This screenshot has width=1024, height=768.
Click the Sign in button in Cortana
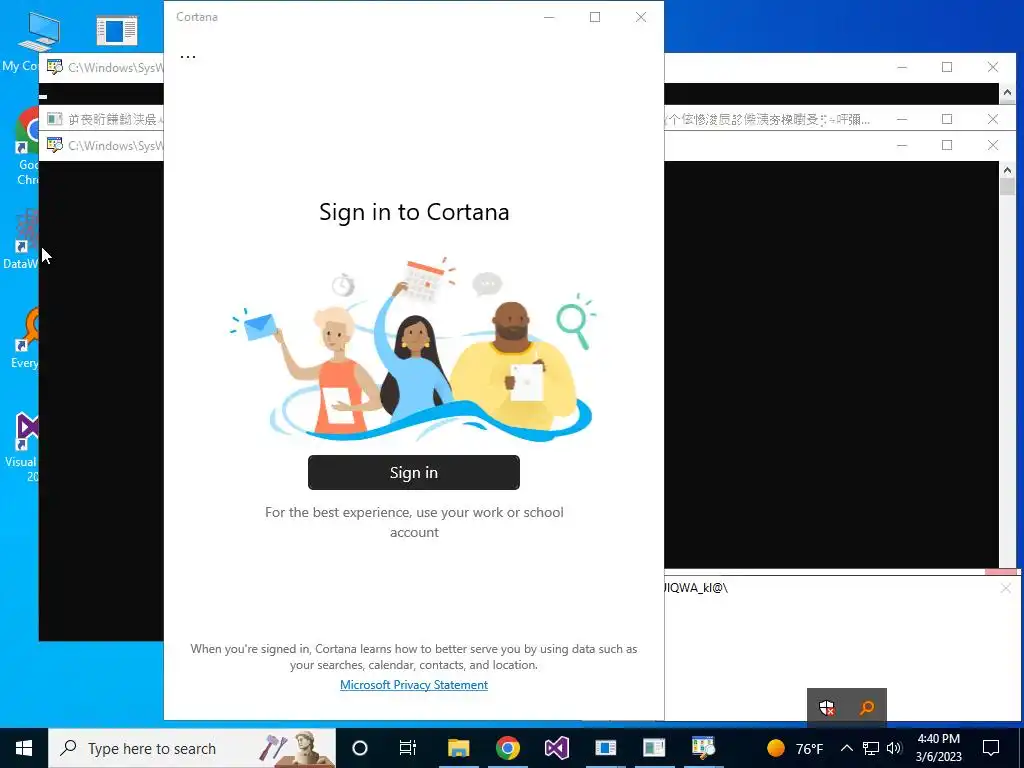click(413, 472)
